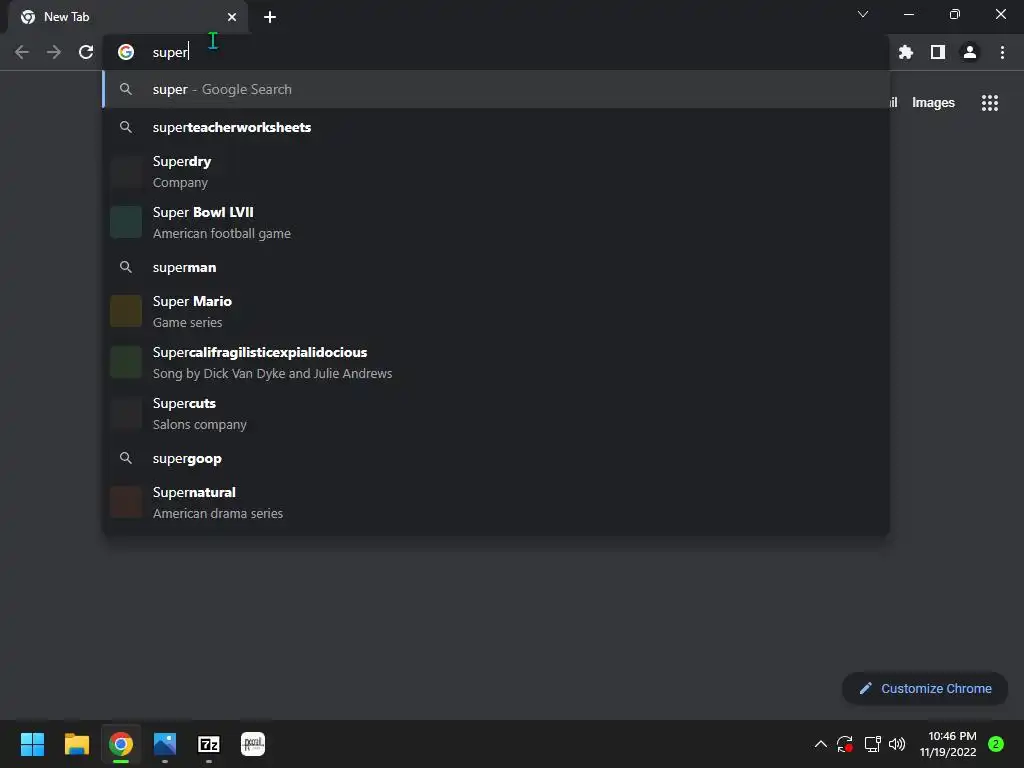1024x768 pixels.
Task: Select the New Tab tab
Action: point(128,17)
